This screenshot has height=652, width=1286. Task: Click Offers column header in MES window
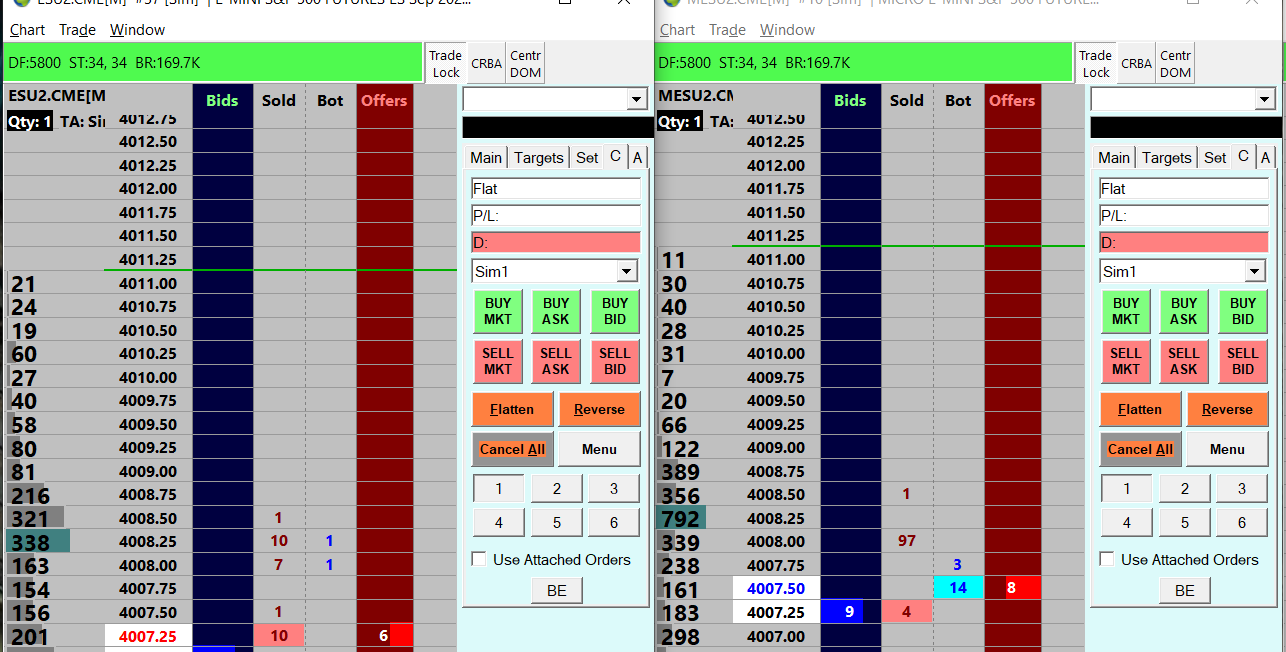pyautogui.click(x=1012, y=100)
